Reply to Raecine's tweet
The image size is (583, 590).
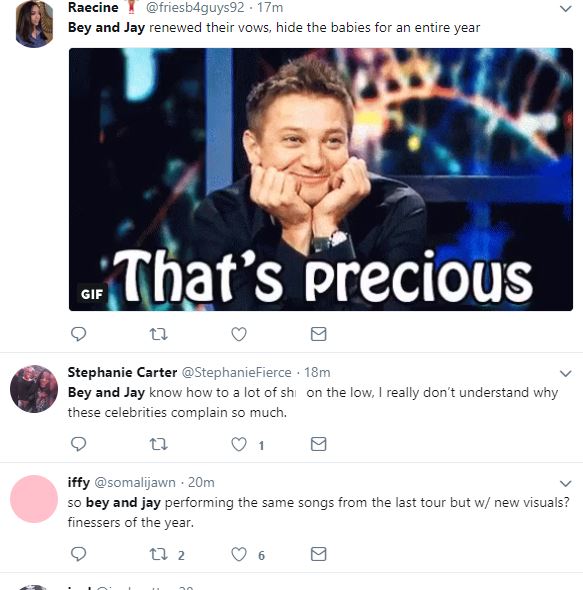tap(78, 334)
